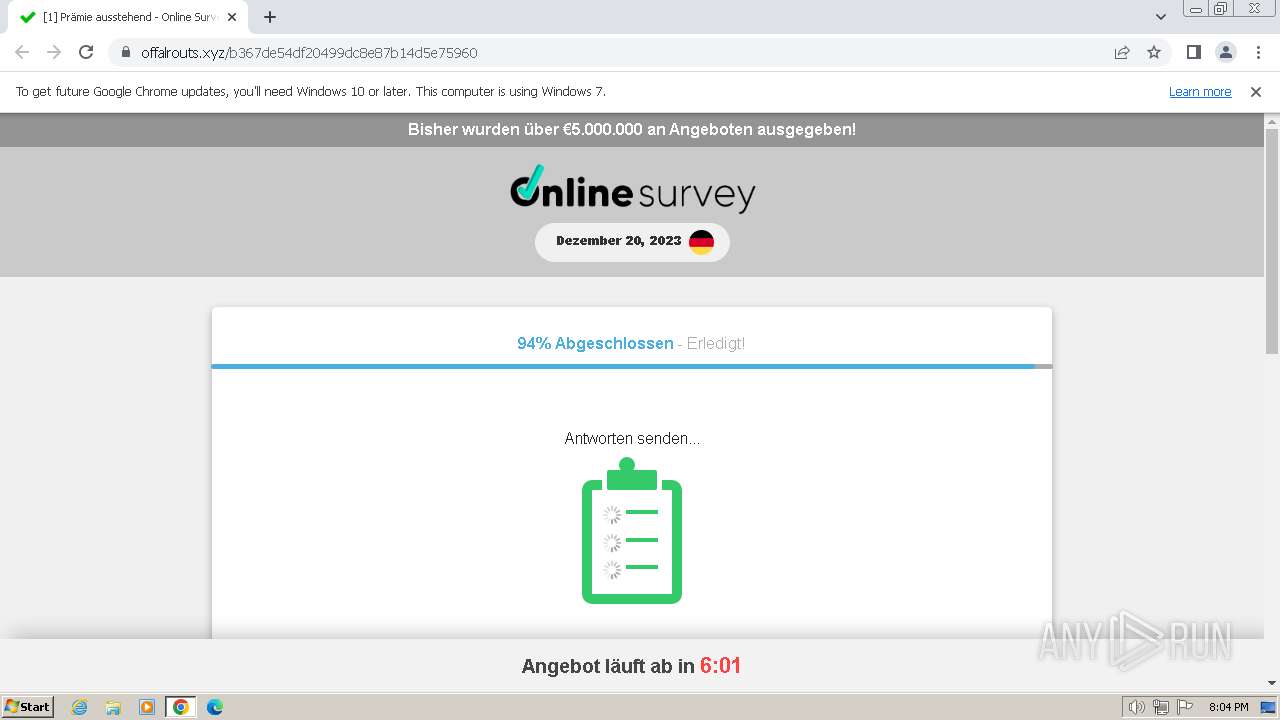Open the Learn more link
This screenshot has height=720, width=1280.
[x=1200, y=91]
